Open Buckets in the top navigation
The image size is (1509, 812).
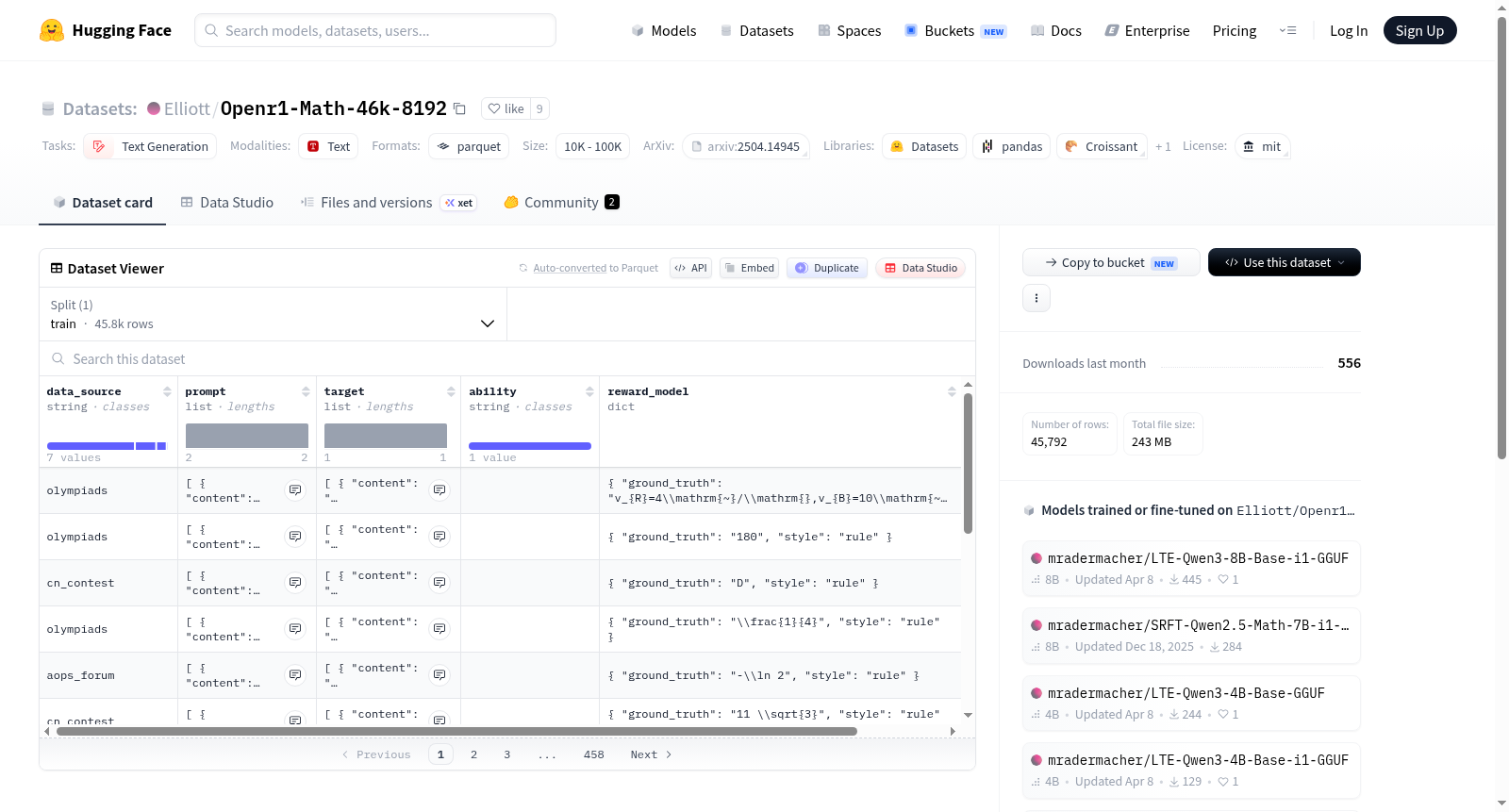[955, 30]
